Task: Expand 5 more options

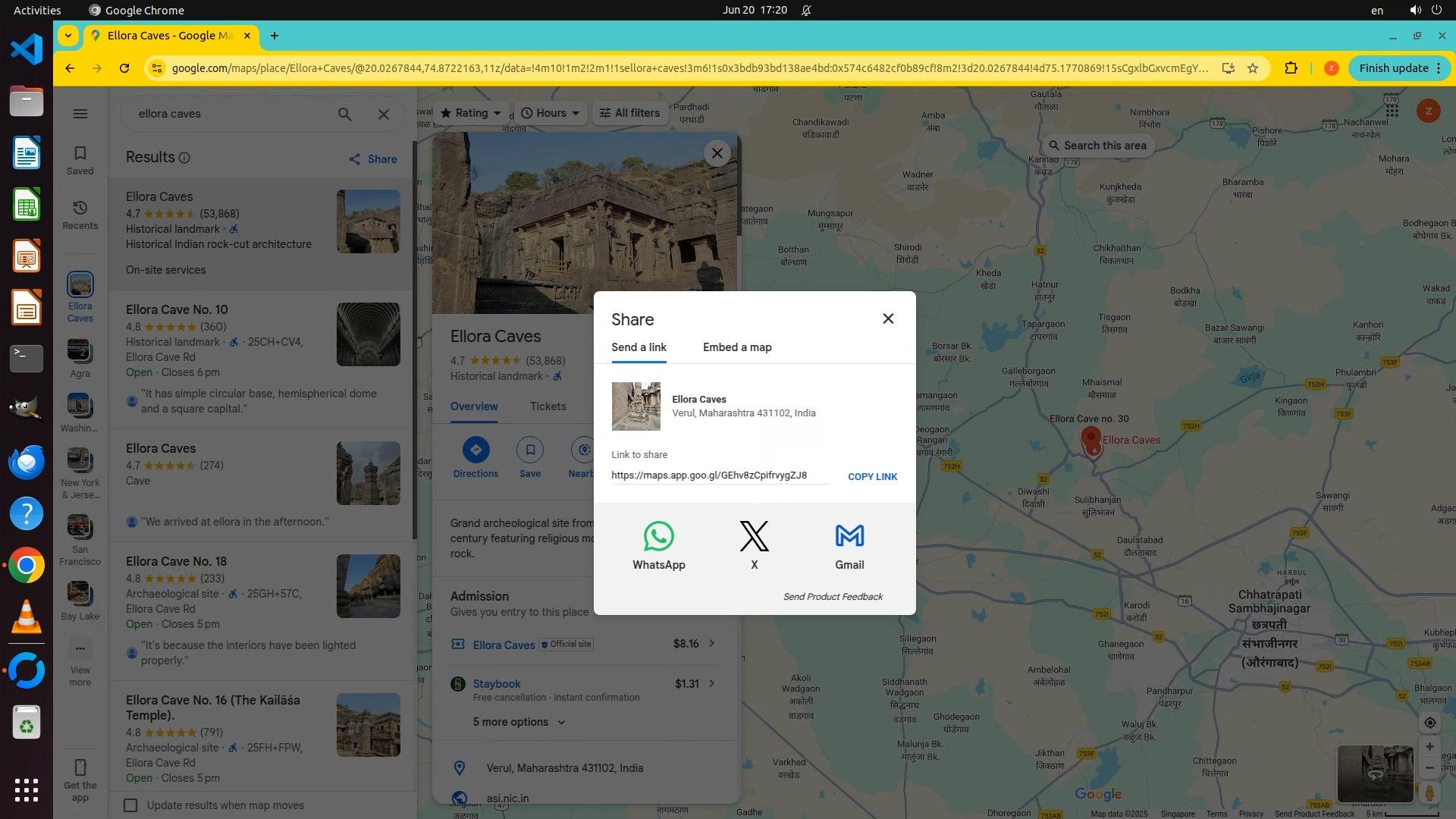Action: (x=519, y=722)
